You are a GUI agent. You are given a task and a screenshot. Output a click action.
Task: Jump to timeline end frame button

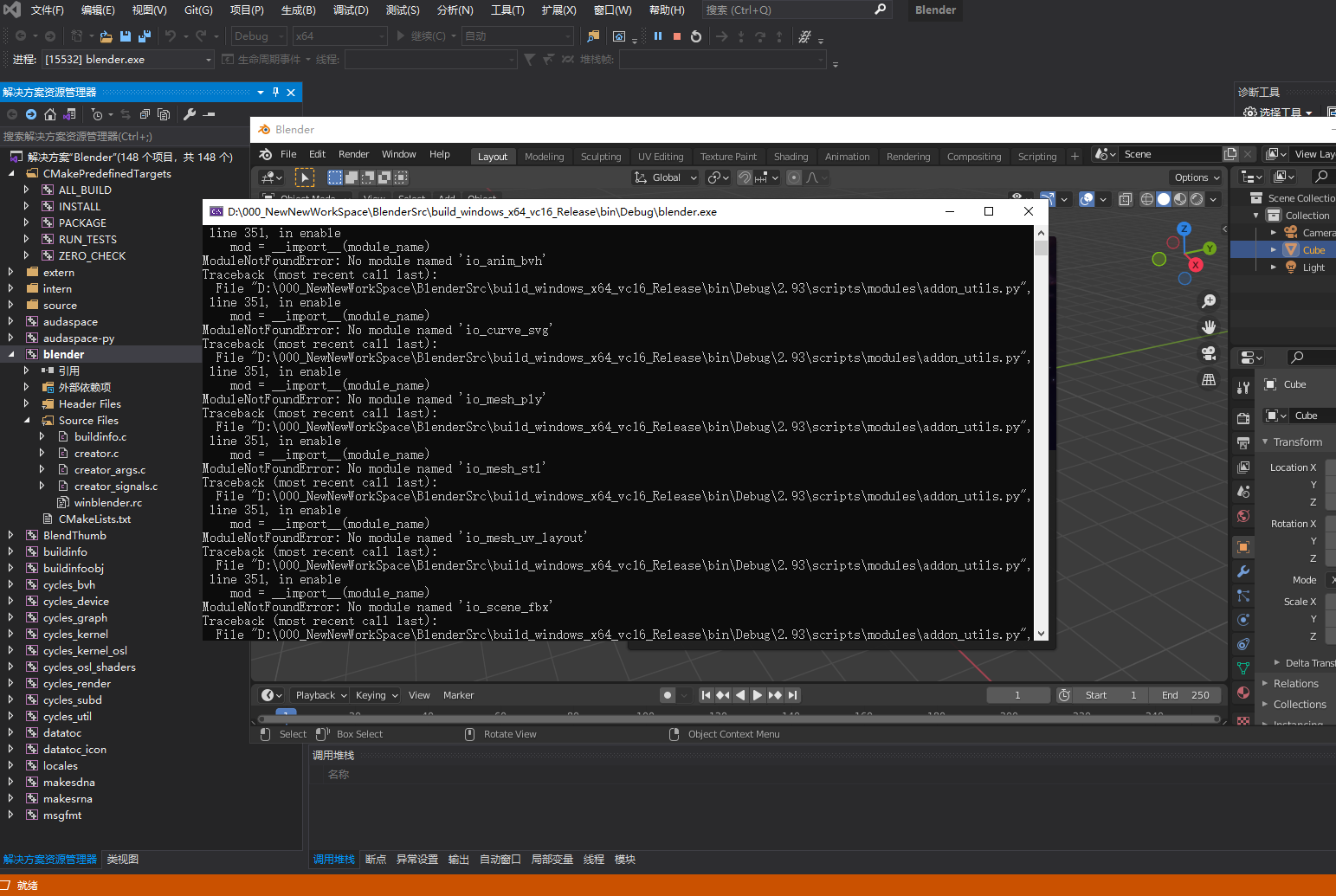click(x=792, y=695)
